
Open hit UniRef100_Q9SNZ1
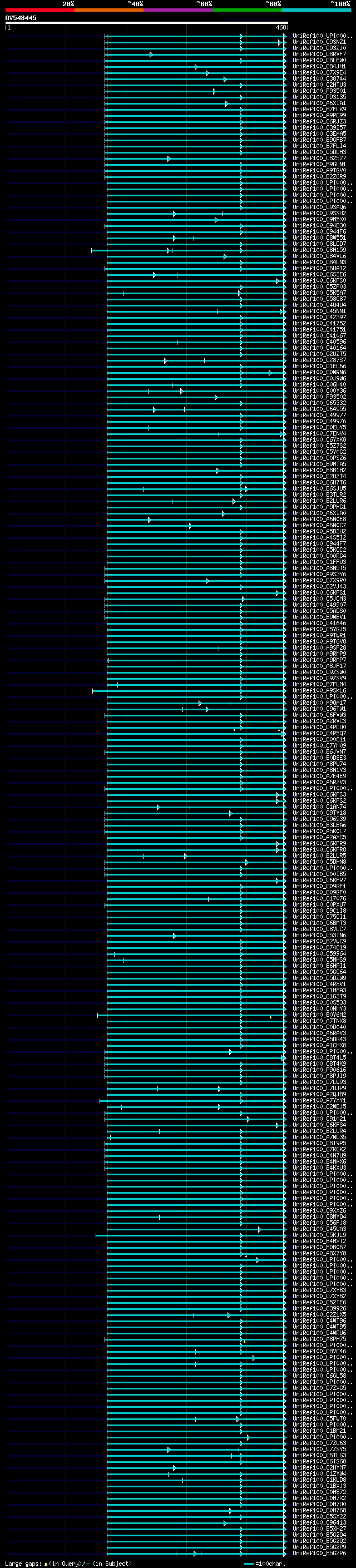(x=319, y=42)
